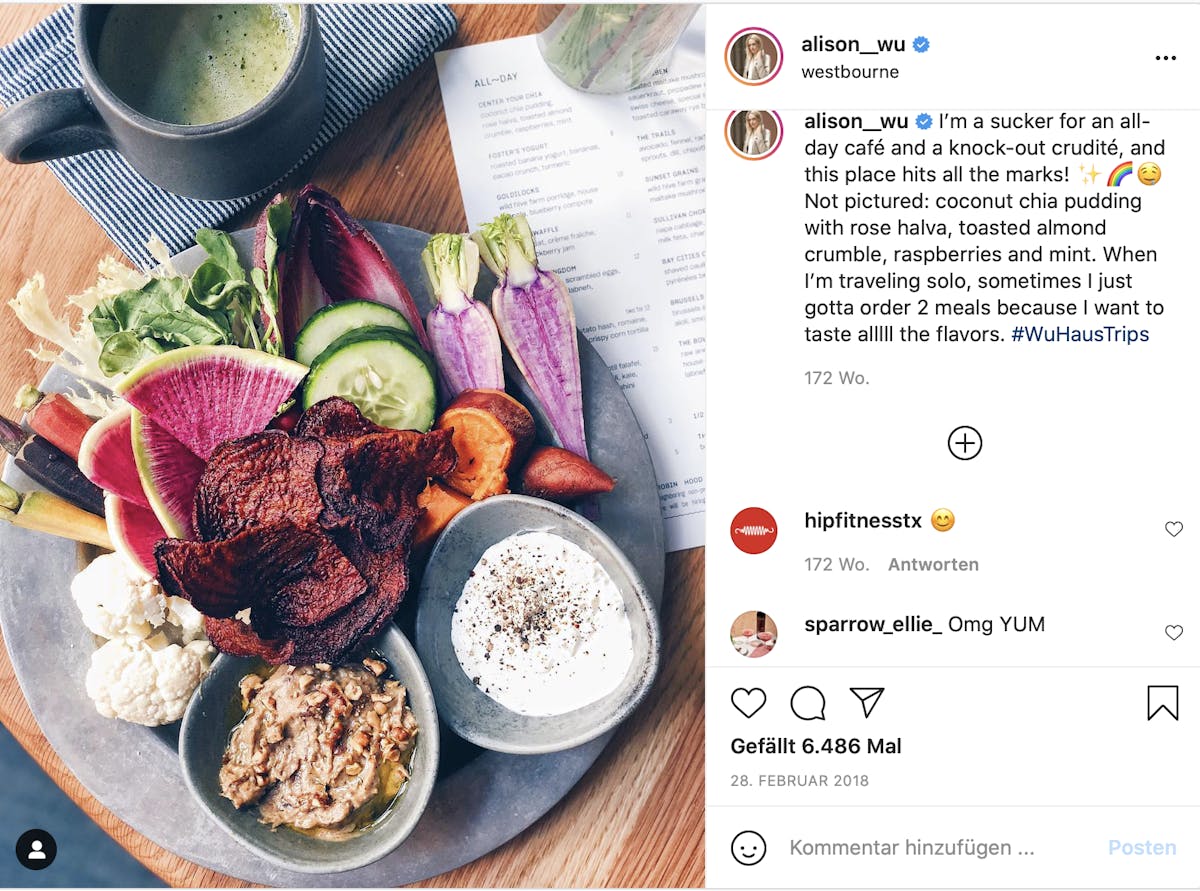Screen dimensions: 1200x891
Task: Open the westbourne location link
Action: click(x=850, y=72)
